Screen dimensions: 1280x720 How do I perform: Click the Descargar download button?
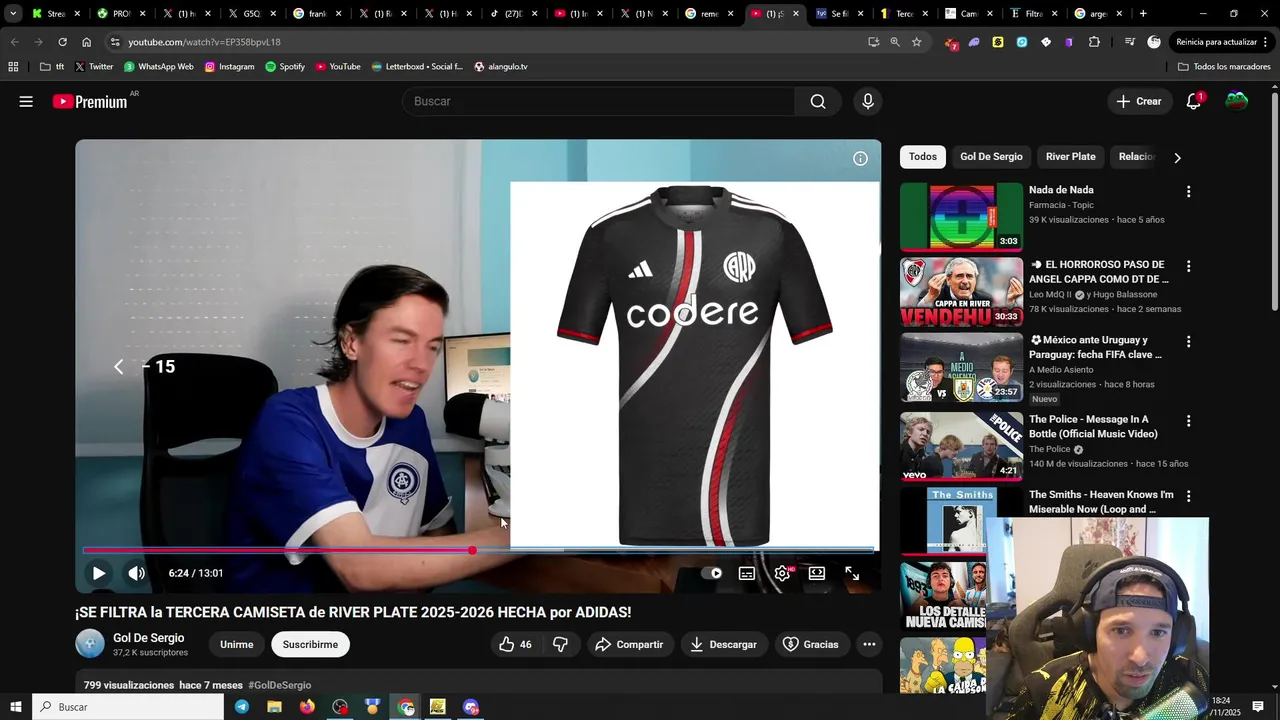coord(723,644)
